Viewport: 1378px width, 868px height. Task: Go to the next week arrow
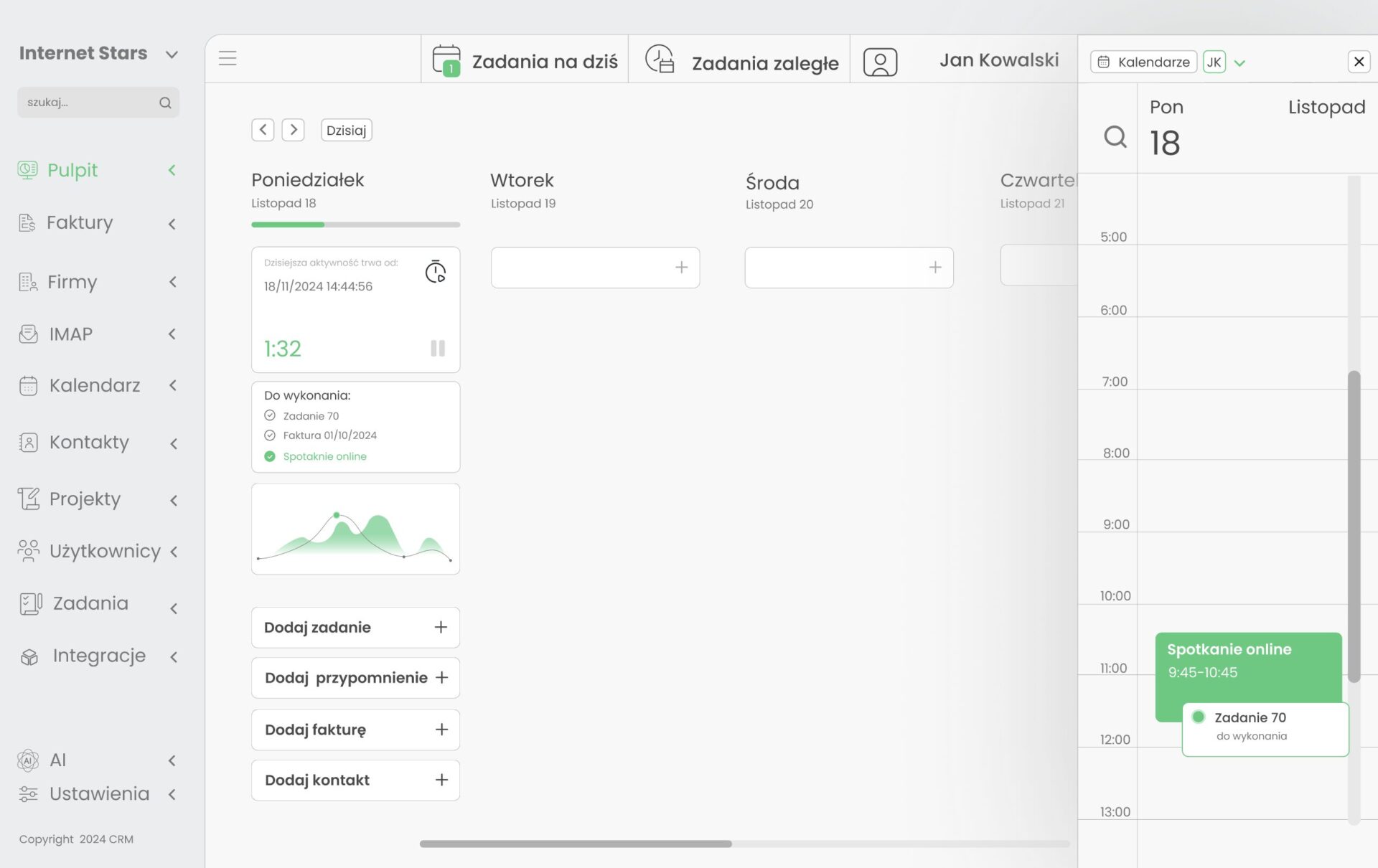tap(293, 130)
